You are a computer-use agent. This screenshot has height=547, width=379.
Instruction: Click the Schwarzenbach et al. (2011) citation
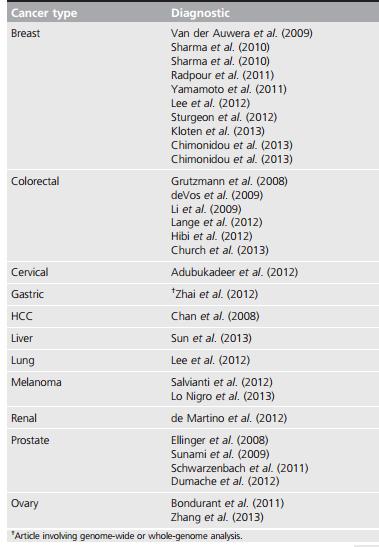click(x=239, y=468)
